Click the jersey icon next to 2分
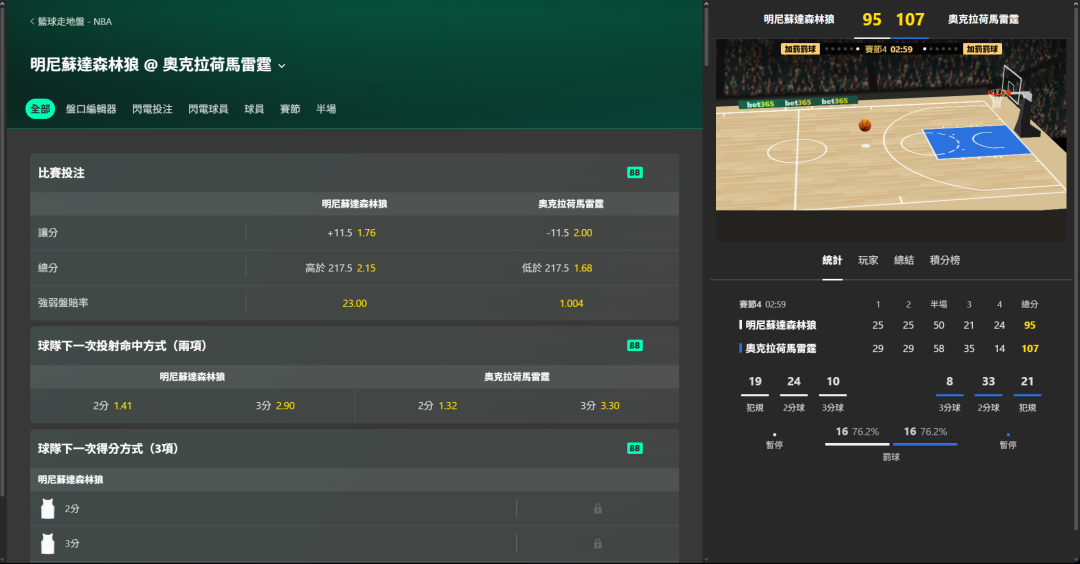The image size is (1080, 564). point(47,509)
